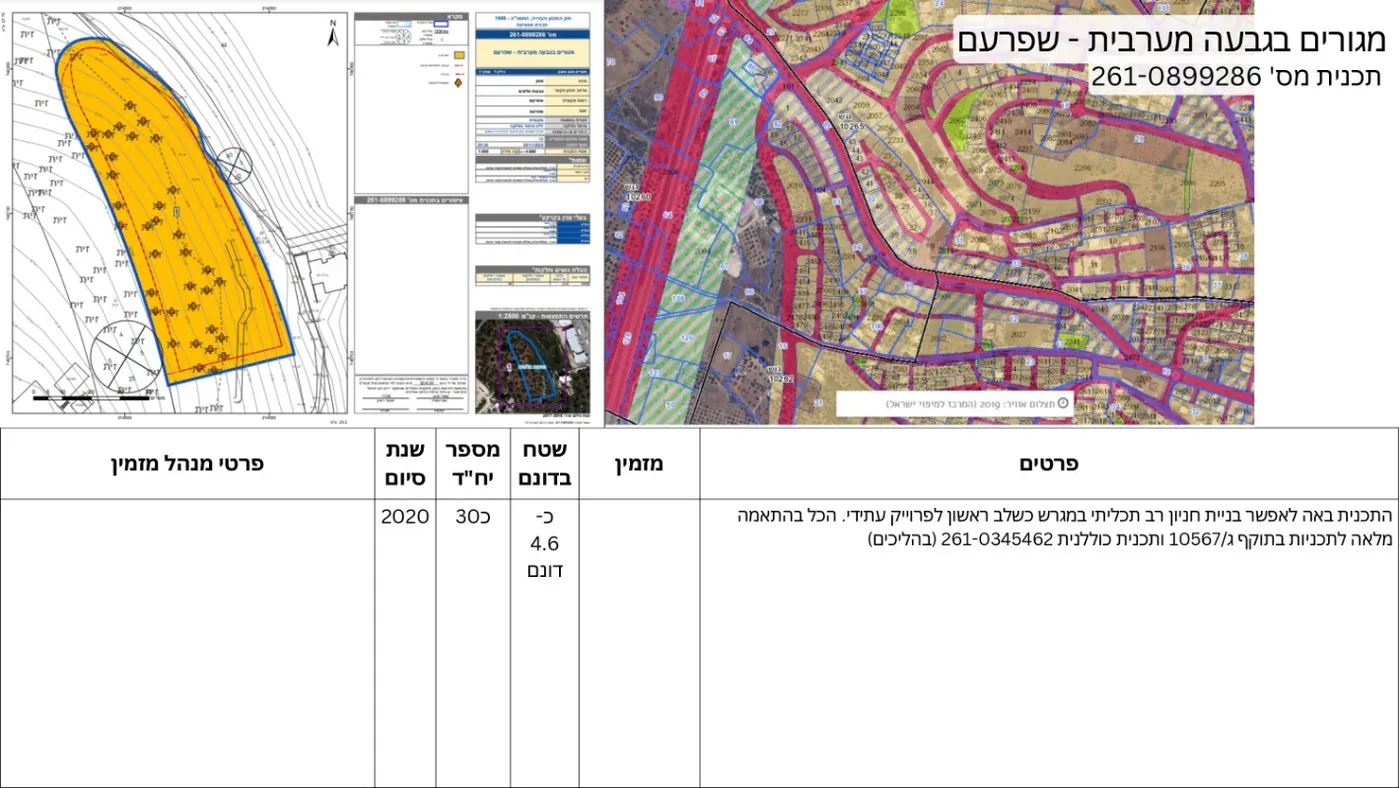Click the title מגורים בגבעה מערבית - שפרעם
The image size is (1400, 788).
click(1171, 40)
